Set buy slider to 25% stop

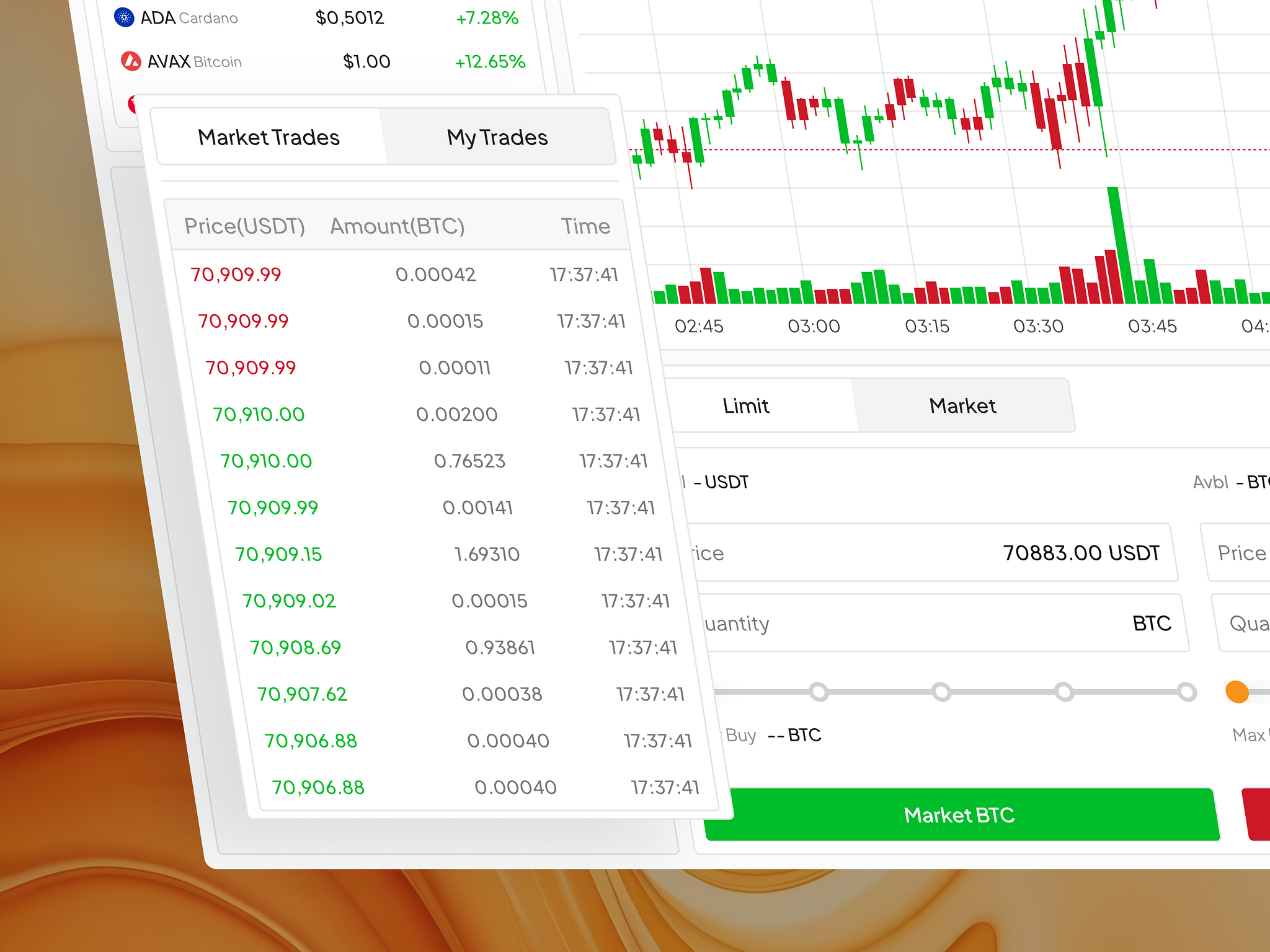819,692
